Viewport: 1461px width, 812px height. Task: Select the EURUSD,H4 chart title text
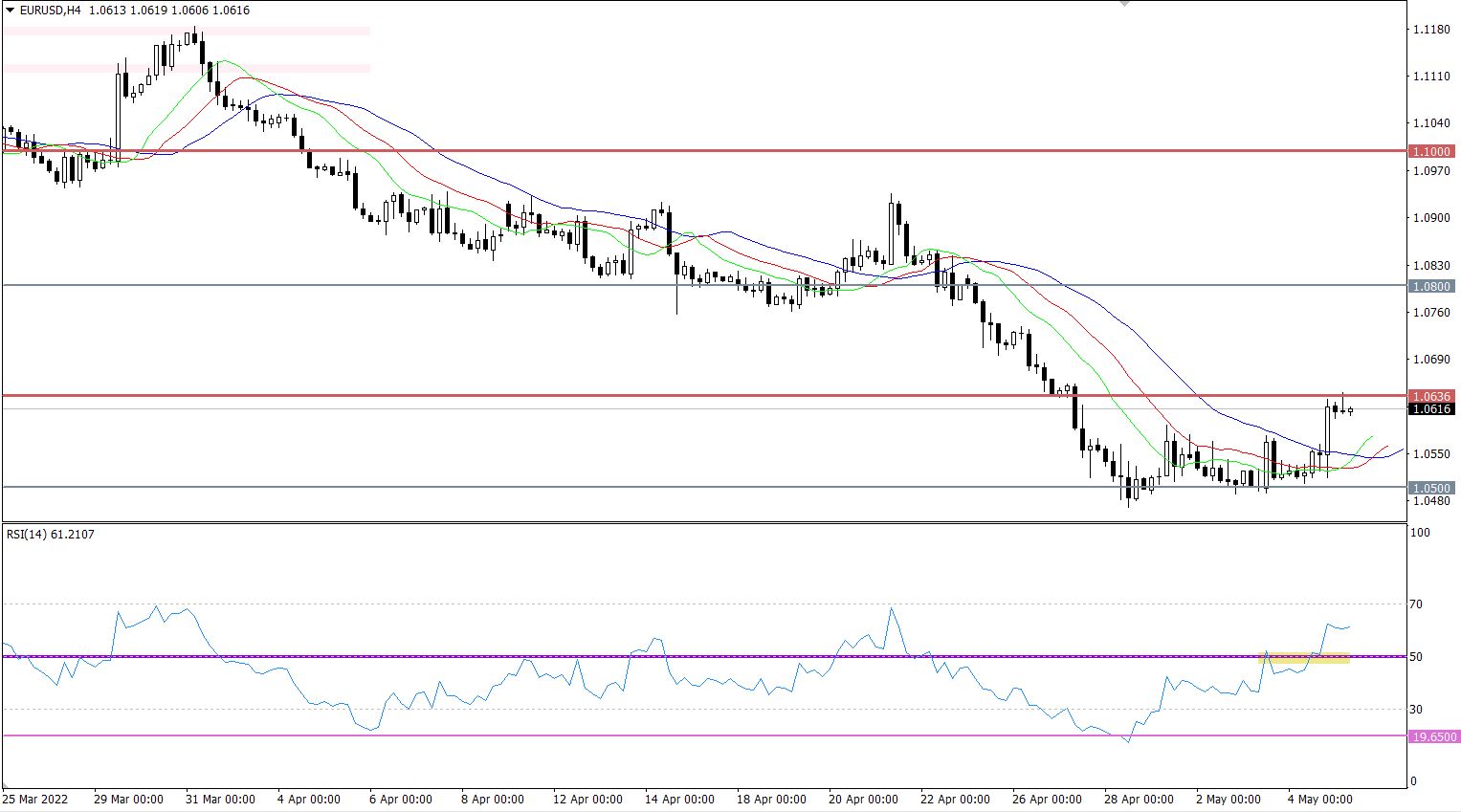[50, 10]
